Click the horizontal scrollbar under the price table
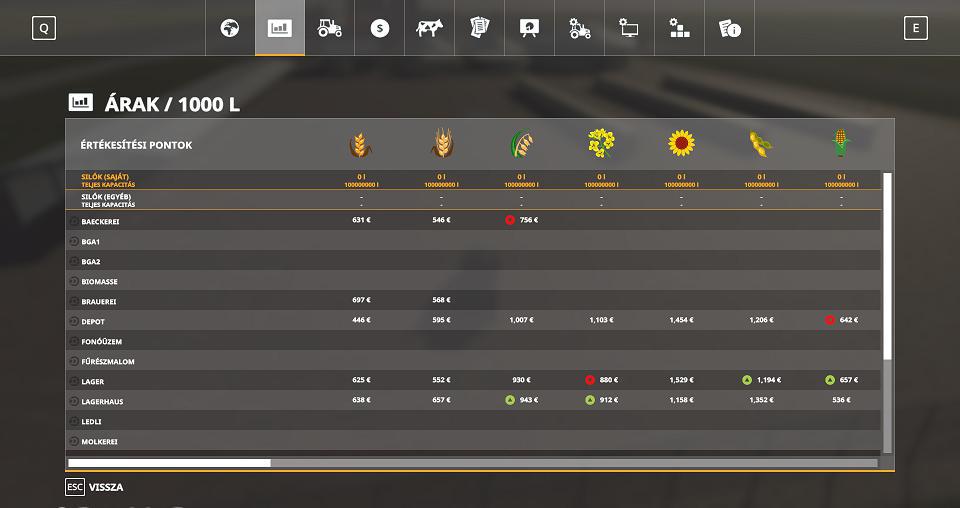Viewport: 960px width, 508px height. pos(169,463)
